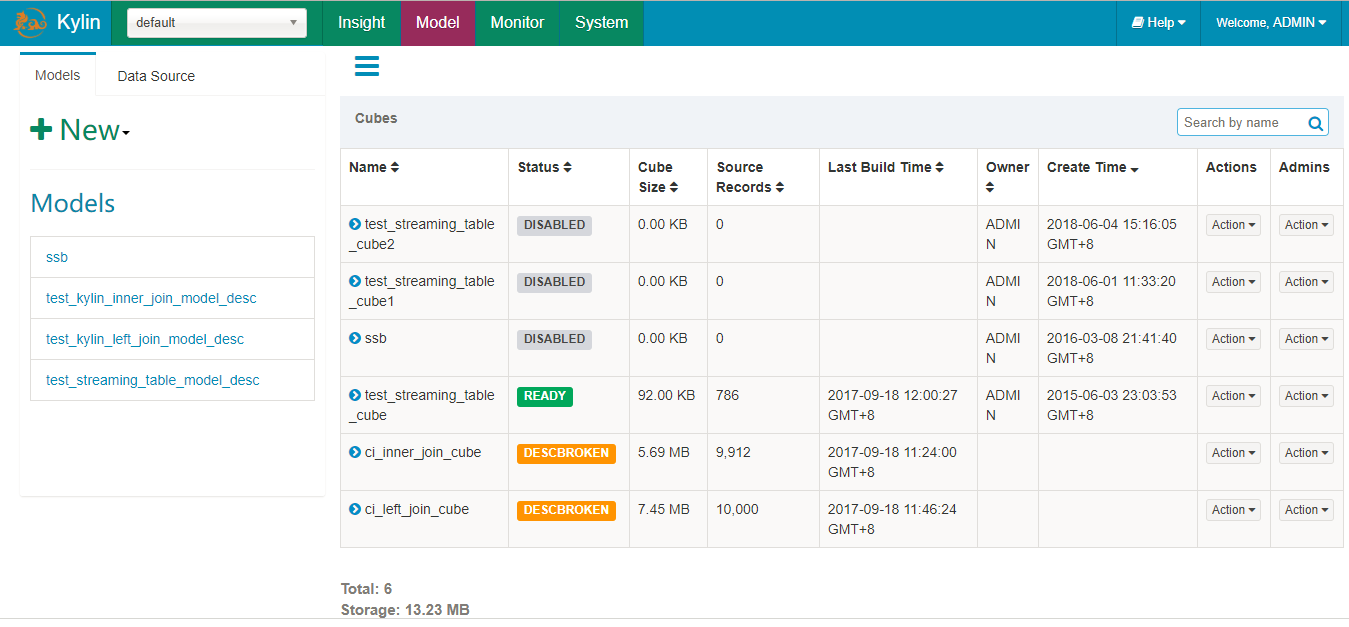Open the +New dropdown
Image resolution: width=1349 pixels, height=627 pixels.
pyautogui.click(x=80, y=129)
